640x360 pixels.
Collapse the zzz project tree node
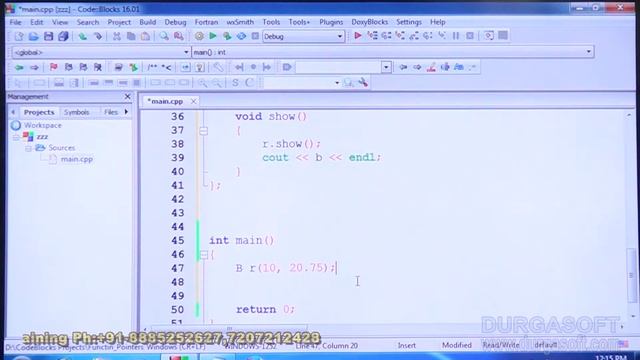pyautogui.click(x=16, y=137)
